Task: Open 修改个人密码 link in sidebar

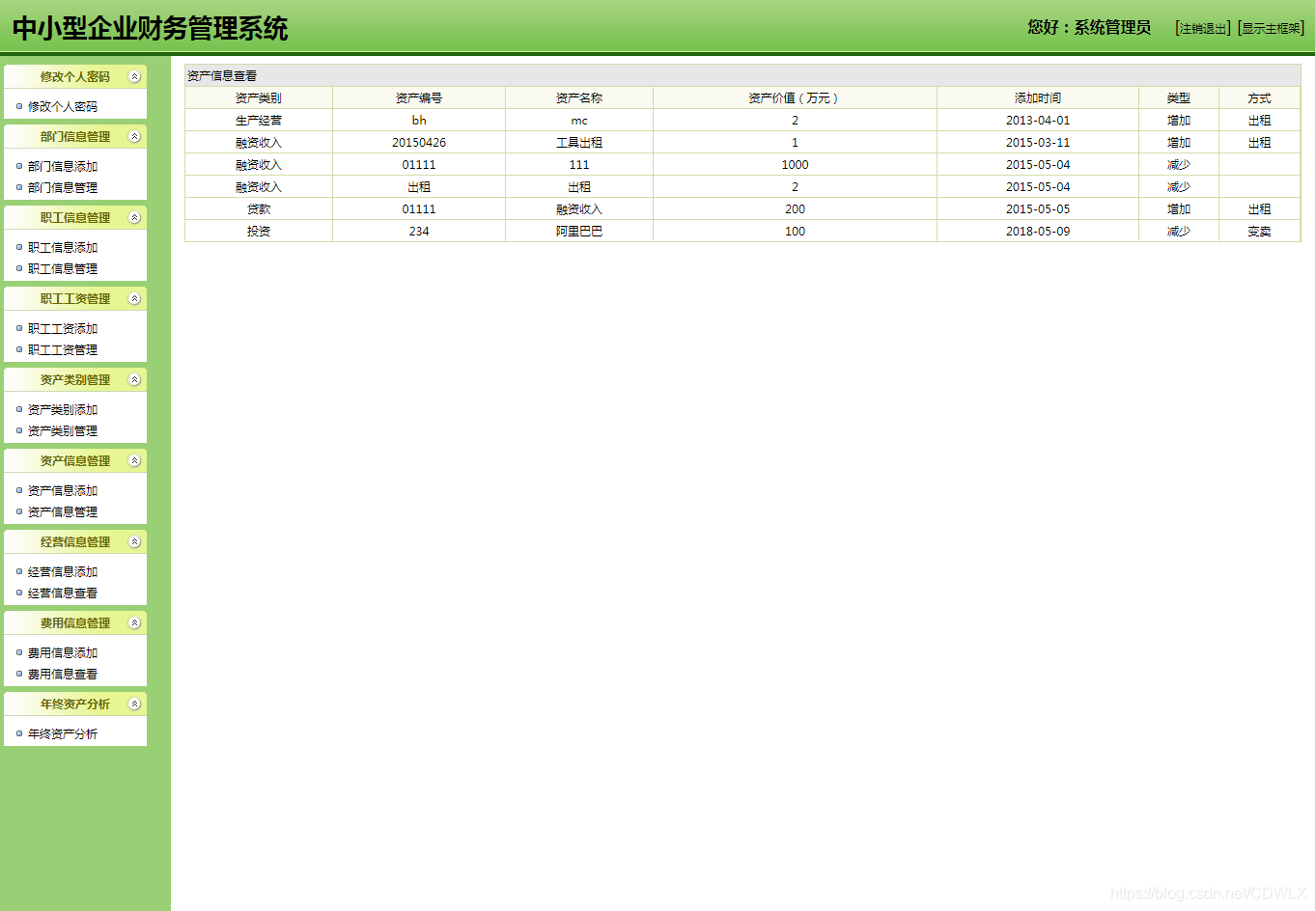Action: click(x=63, y=107)
